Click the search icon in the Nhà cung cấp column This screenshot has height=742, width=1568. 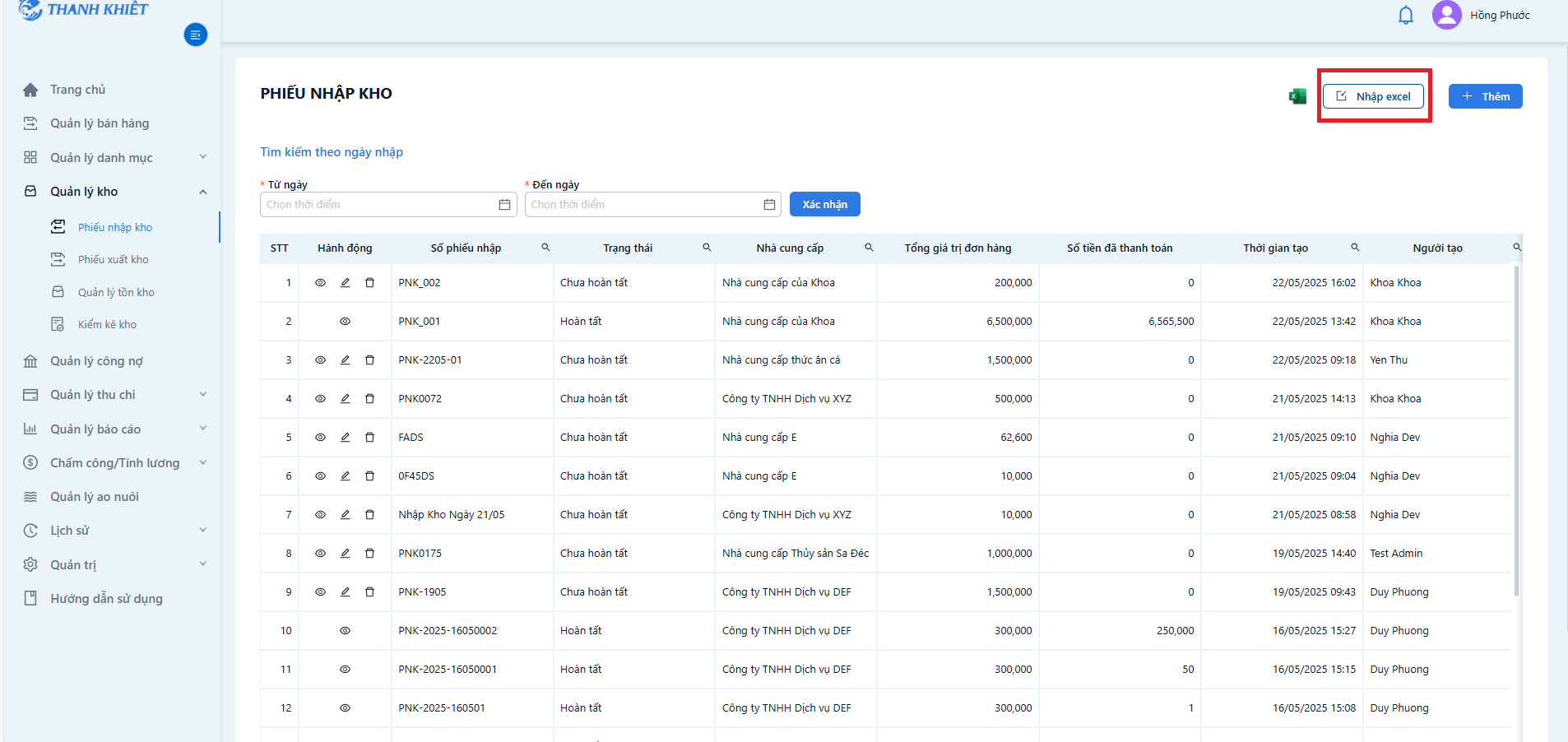tap(869, 248)
